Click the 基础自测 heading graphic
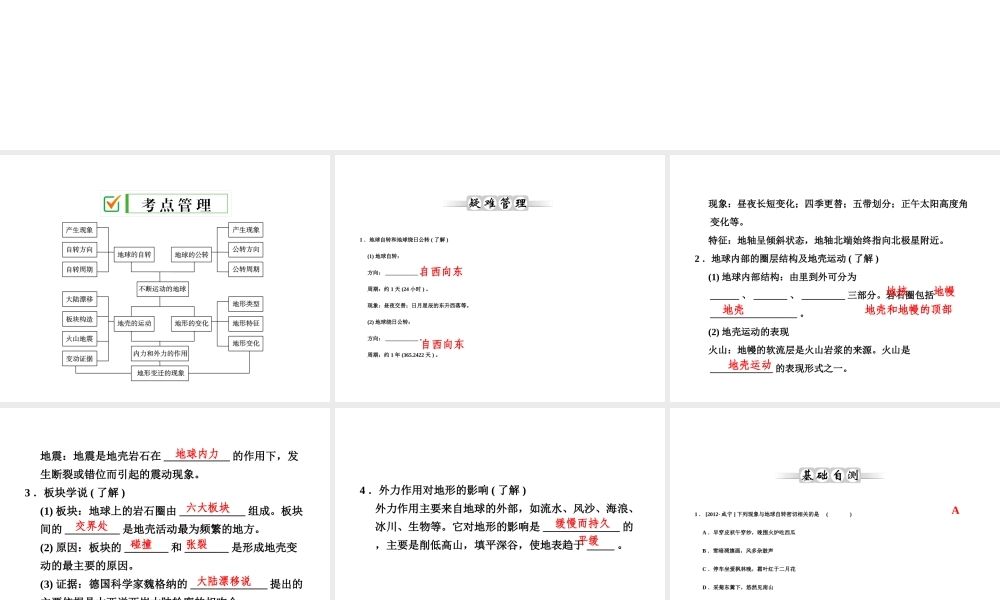This screenshot has height=600, width=1000. point(830,475)
